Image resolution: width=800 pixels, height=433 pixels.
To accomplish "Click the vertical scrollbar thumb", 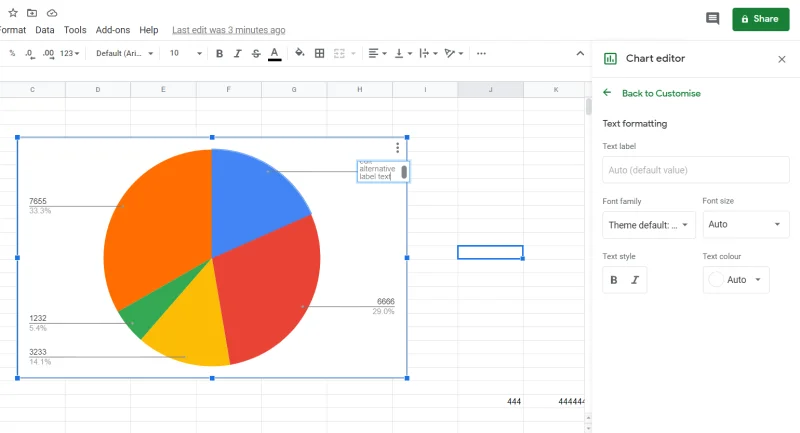I will click(x=588, y=107).
